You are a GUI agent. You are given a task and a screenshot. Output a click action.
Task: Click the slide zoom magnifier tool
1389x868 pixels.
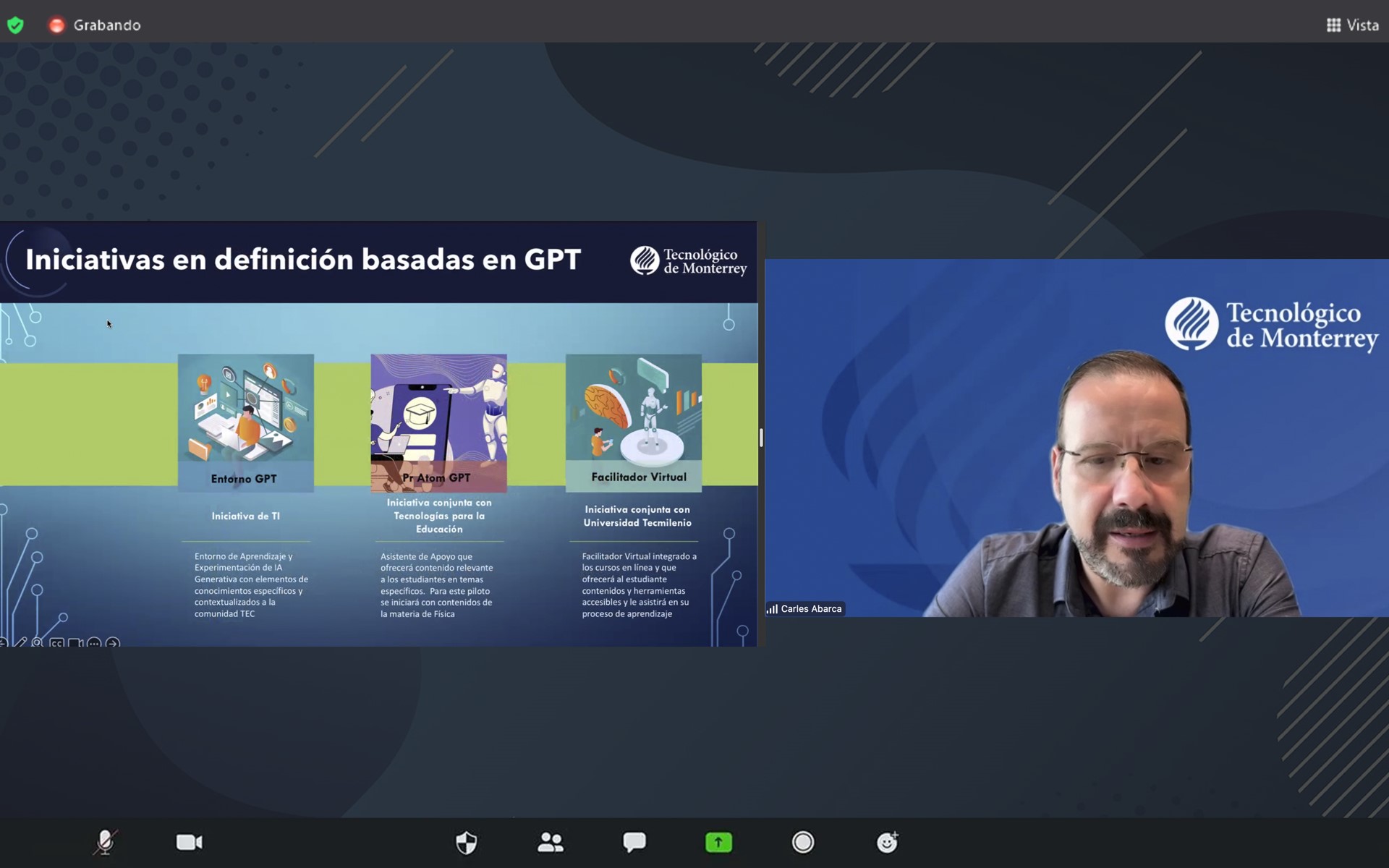tap(38, 642)
